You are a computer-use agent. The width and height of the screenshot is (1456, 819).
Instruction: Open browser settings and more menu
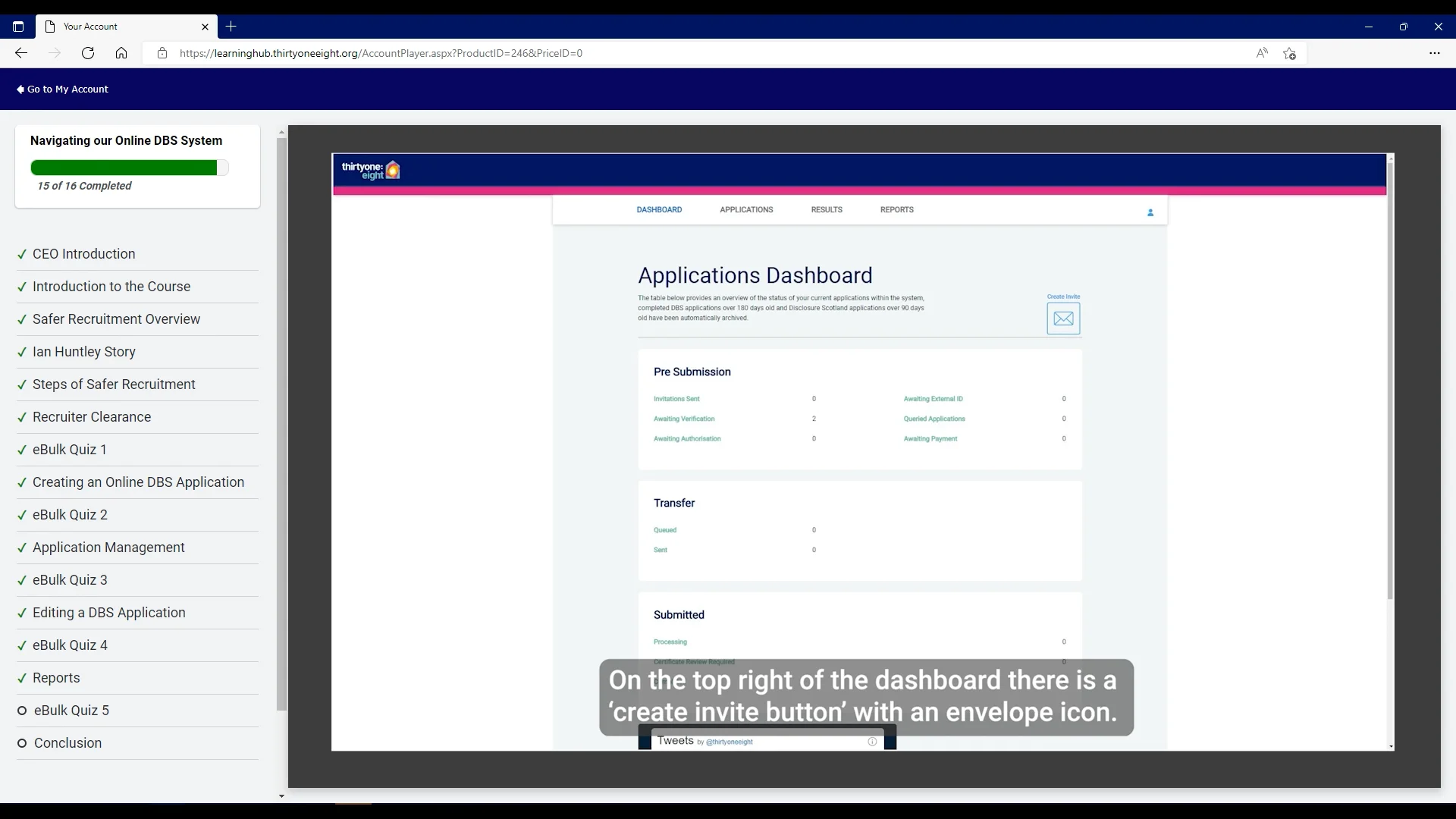[x=1434, y=53]
